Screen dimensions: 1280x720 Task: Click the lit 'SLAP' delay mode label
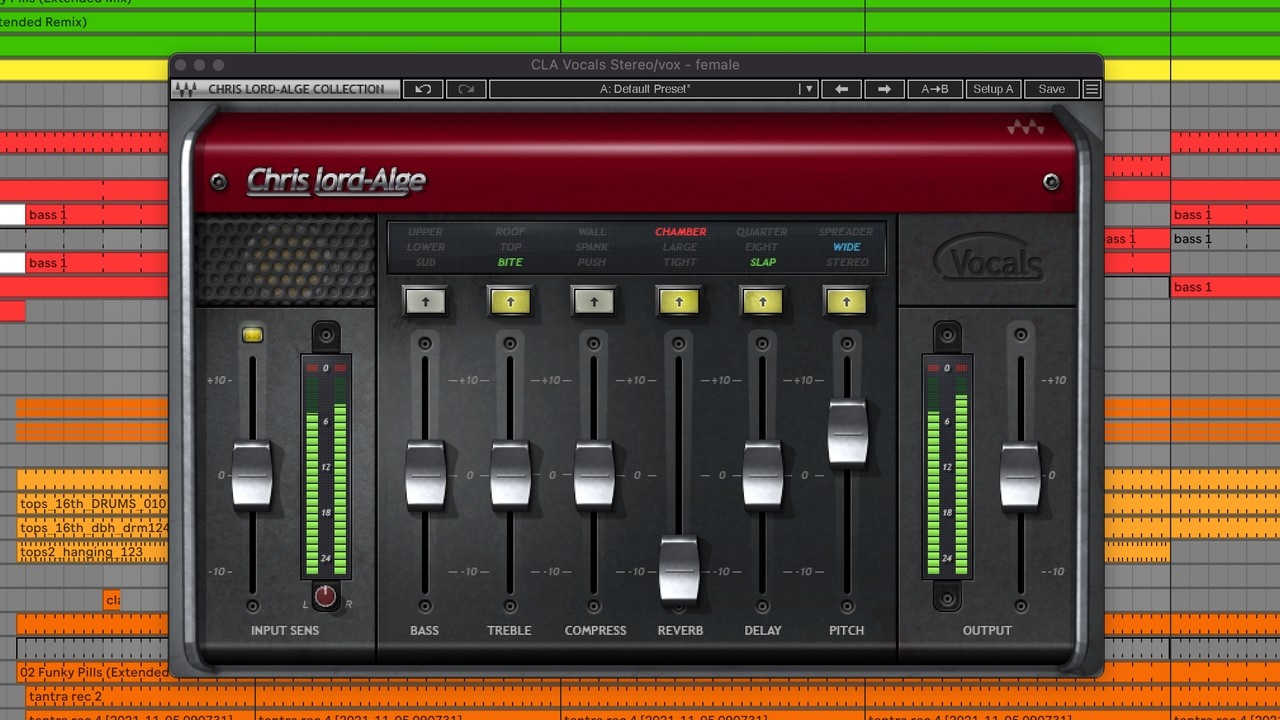[763, 262]
